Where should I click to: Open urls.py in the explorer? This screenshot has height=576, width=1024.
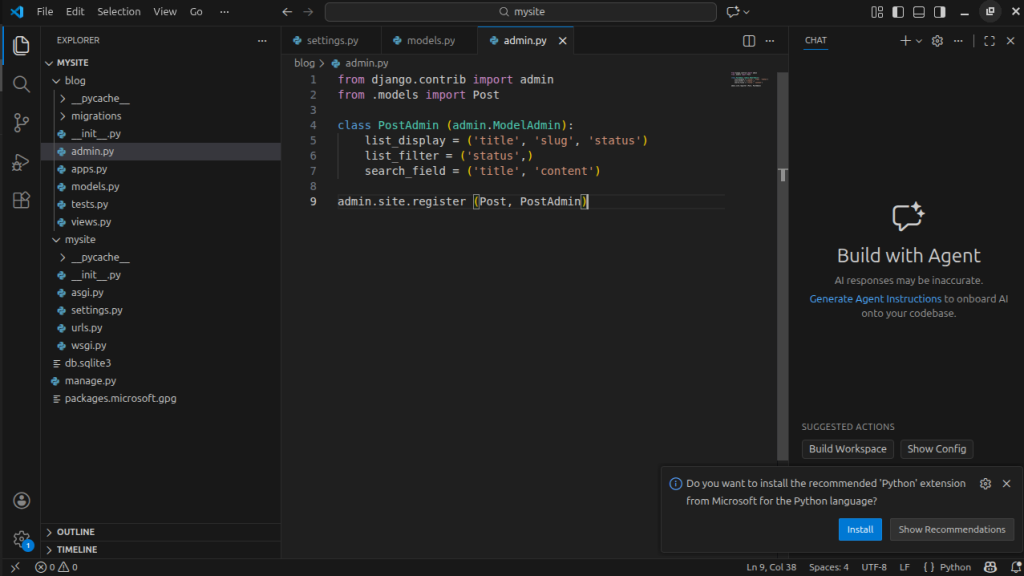[86, 328]
